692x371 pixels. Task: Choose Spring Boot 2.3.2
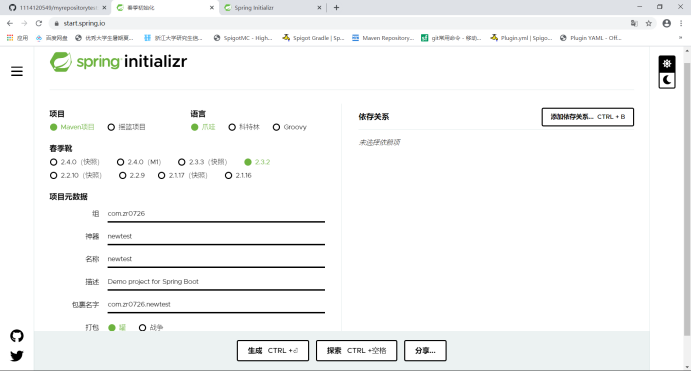click(x=257, y=162)
